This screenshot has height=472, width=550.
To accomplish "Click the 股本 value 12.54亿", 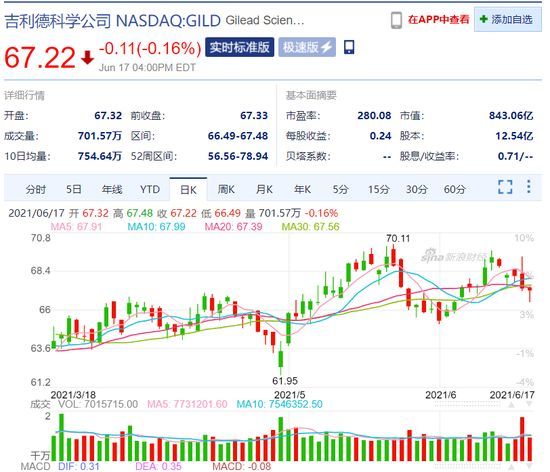I will pos(514,136).
